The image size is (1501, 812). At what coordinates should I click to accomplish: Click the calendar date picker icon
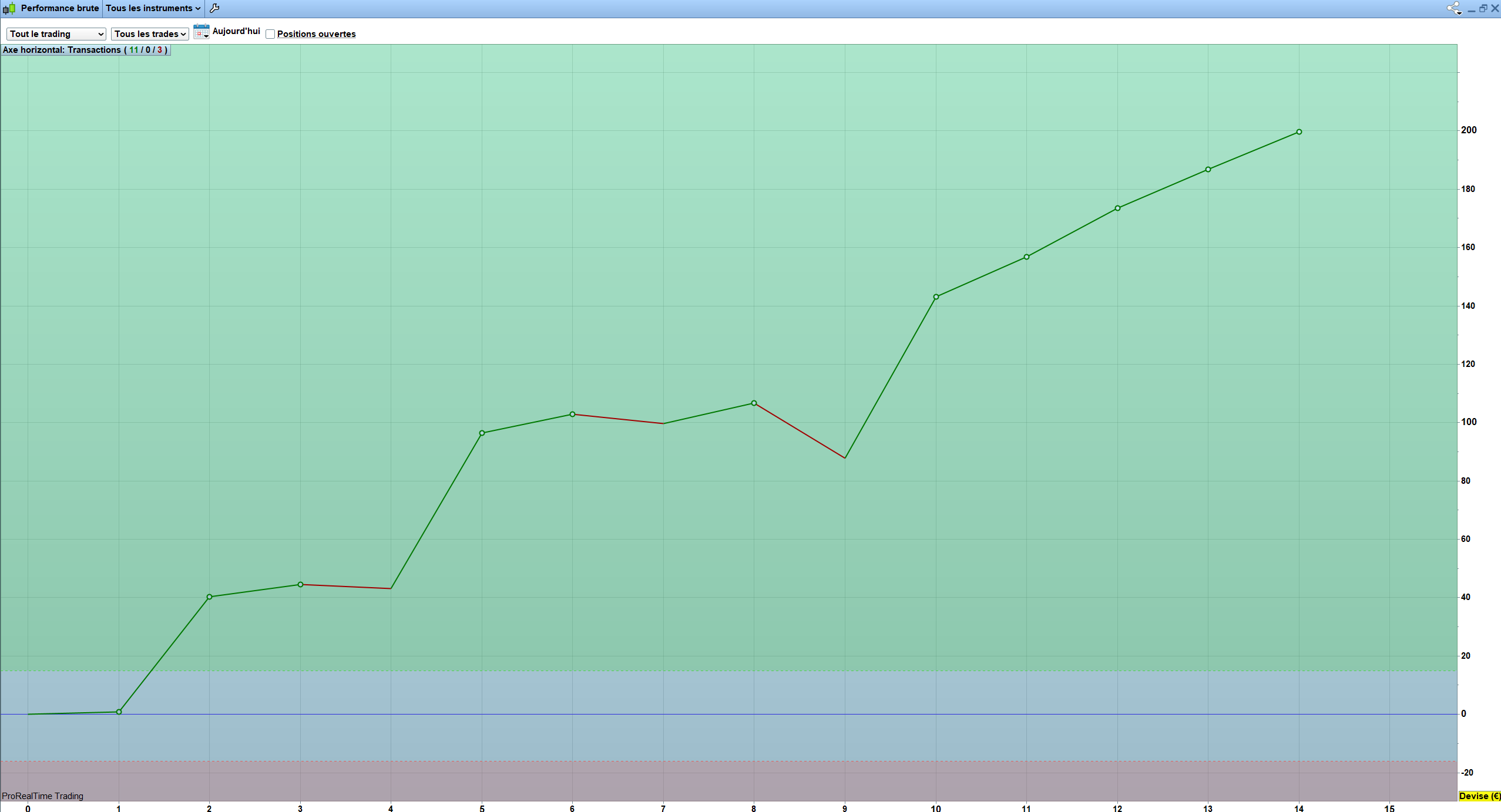(201, 32)
